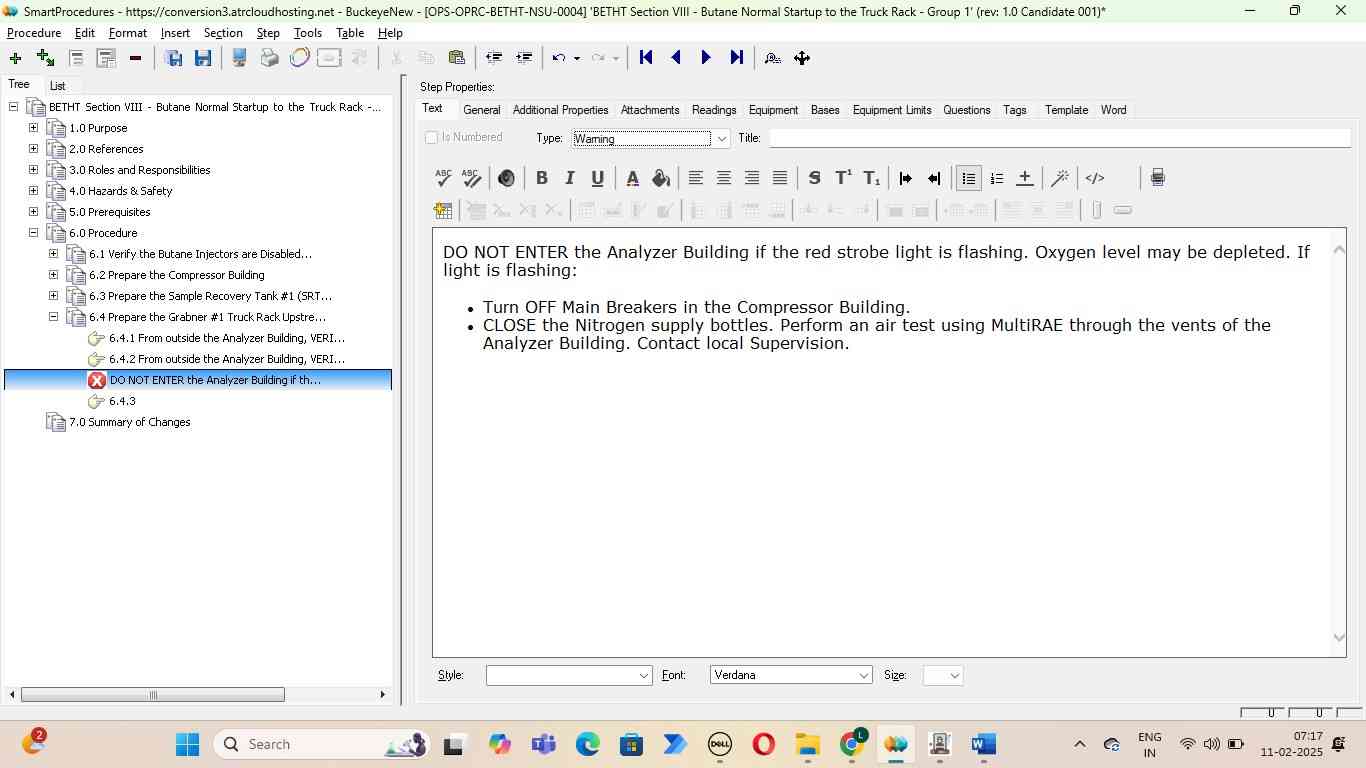
Task: Open the fill color bucket
Action: 661,178
